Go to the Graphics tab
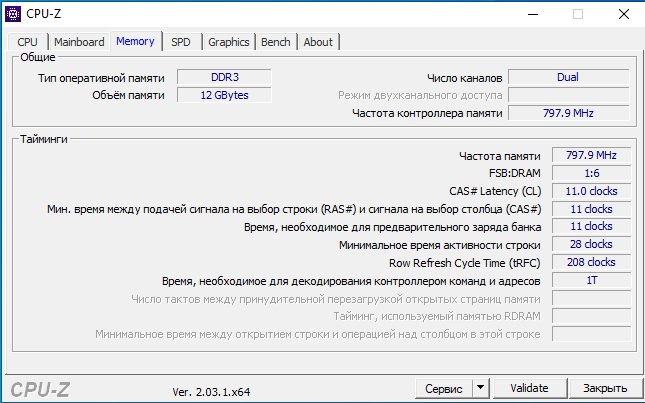Image resolution: width=645 pixels, height=403 pixels. click(x=228, y=42)
